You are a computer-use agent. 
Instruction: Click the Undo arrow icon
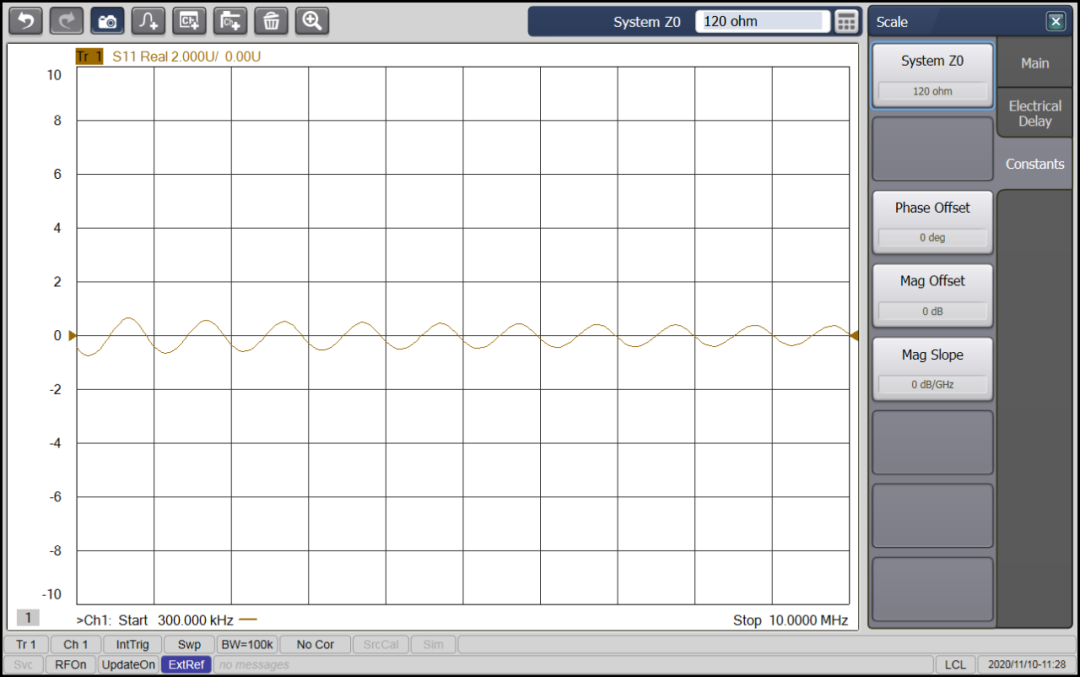click(25, 20)
